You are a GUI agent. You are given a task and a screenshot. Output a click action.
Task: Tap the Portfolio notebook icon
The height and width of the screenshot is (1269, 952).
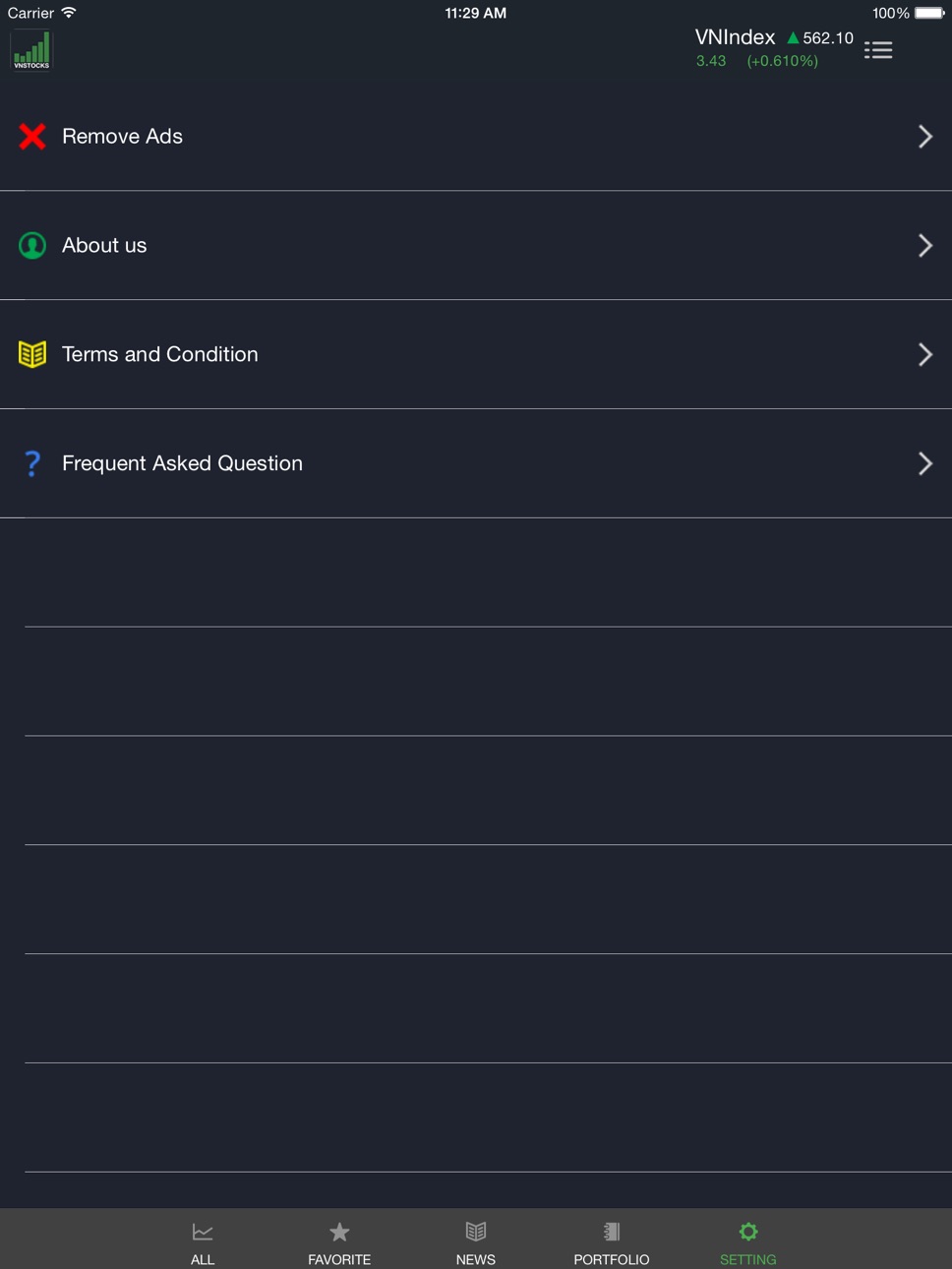612,1232
